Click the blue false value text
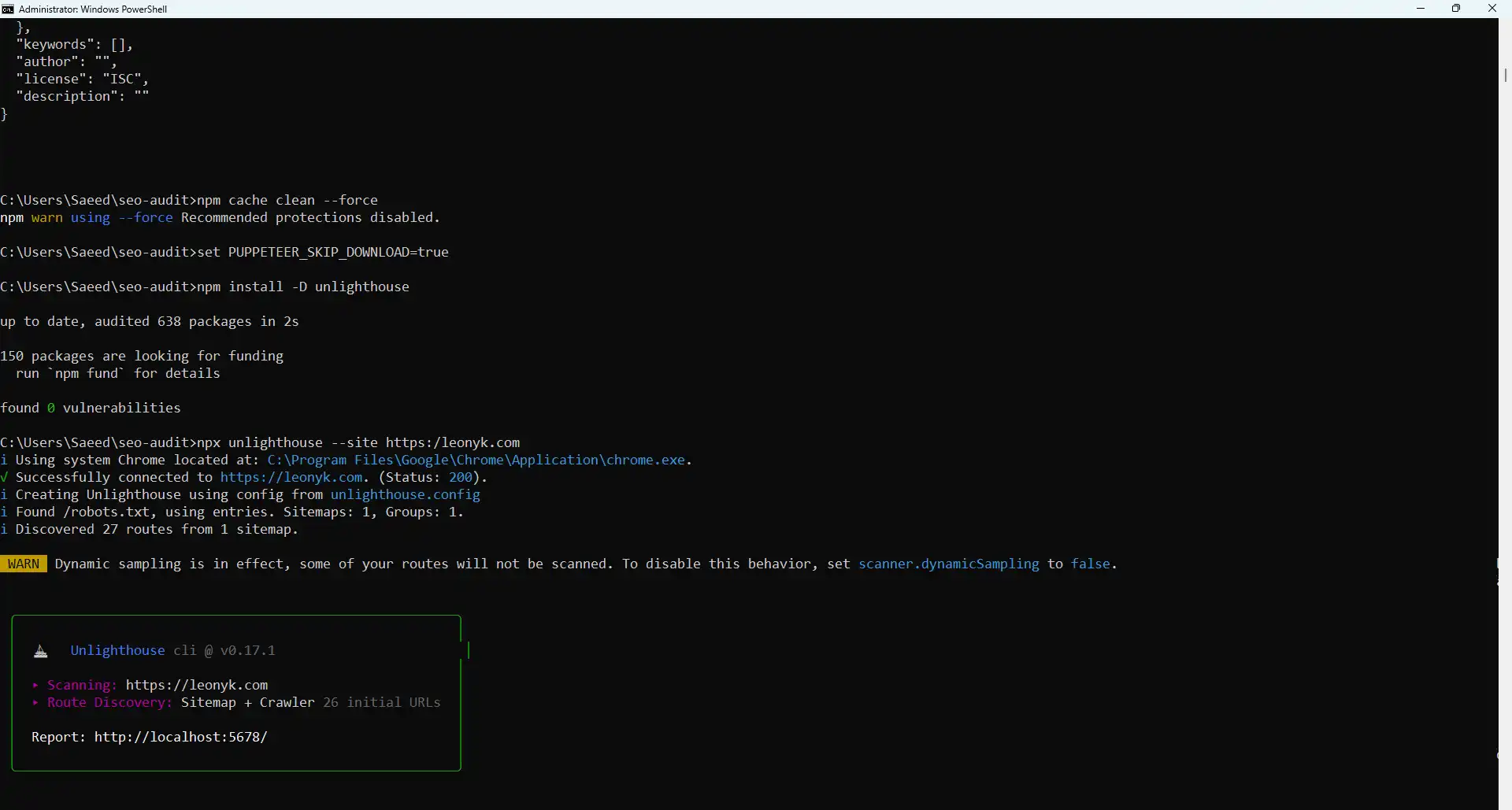The width and height of the screenshot is (1512, 810). coord(1090,564)
